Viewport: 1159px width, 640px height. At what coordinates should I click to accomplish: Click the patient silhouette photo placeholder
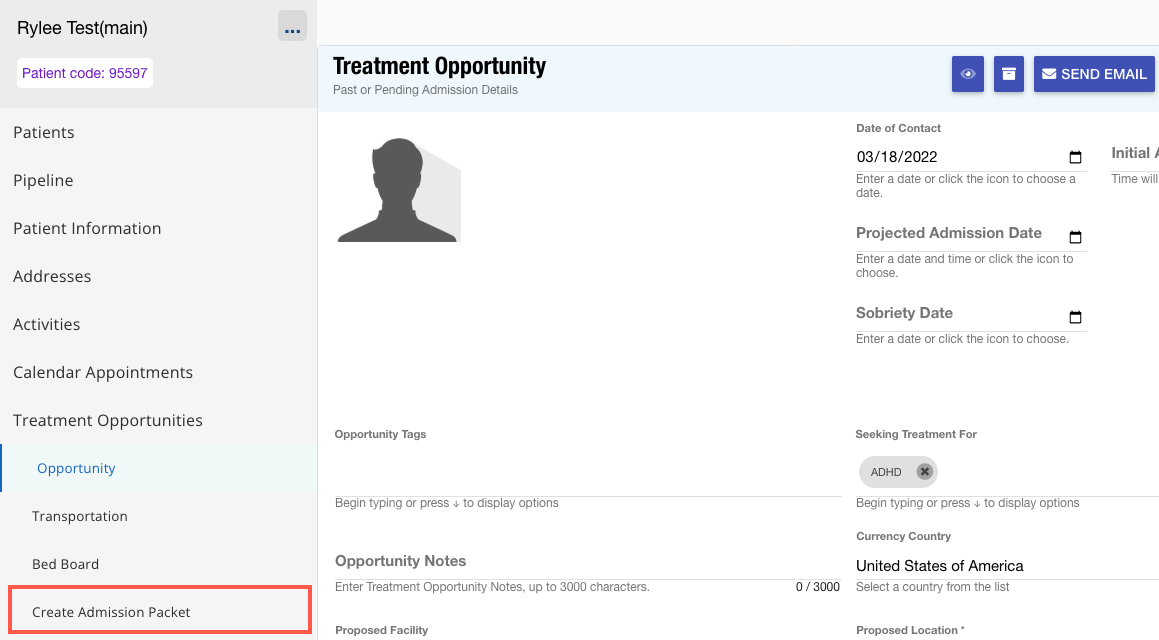coord(399,190)
